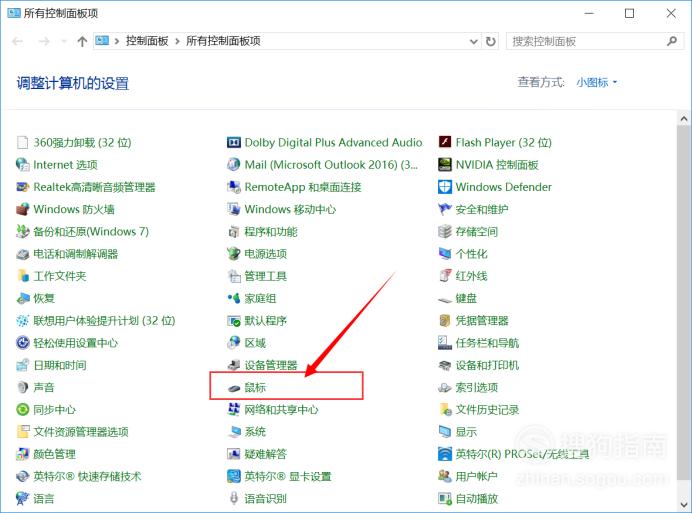692x513 pixels.
Task: Click the scrollbar down arrow
Action: coord(684,504)
